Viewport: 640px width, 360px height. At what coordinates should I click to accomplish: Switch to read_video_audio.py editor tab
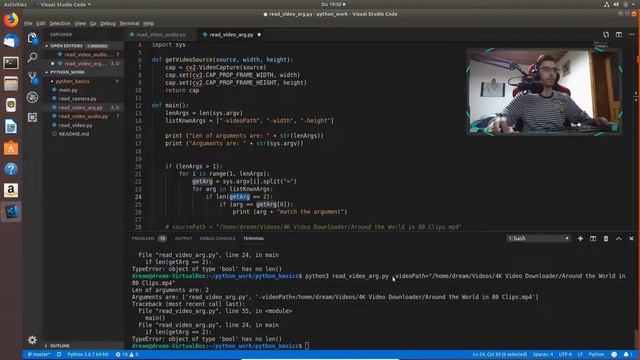click(x=161, y=35)
